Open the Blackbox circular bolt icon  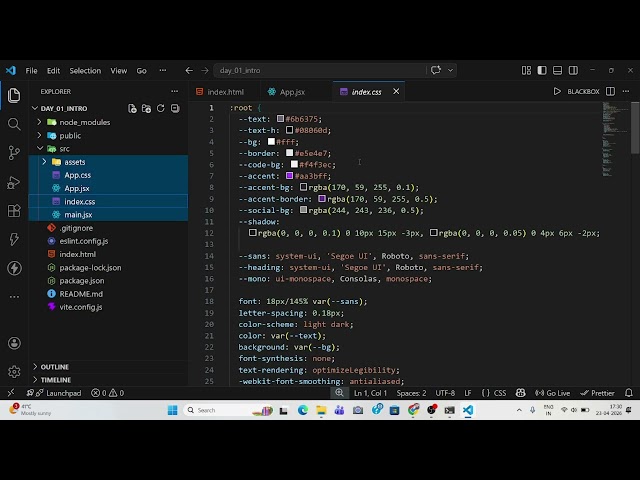pos(14,268)
